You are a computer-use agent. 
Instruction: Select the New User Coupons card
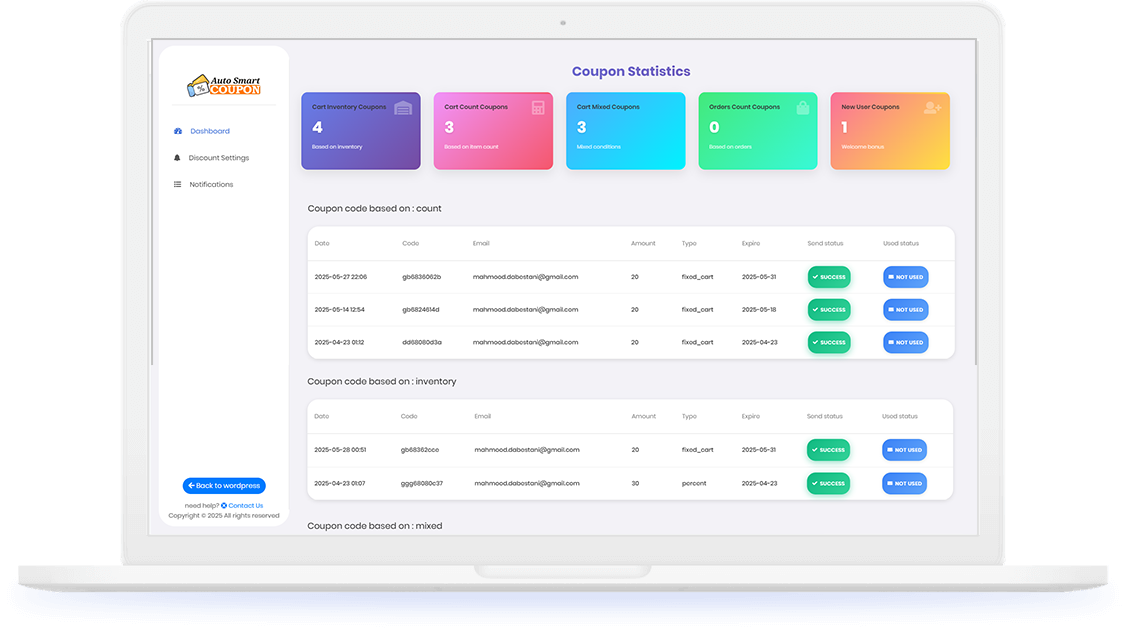pyautogui.click(x=890, y=131)
